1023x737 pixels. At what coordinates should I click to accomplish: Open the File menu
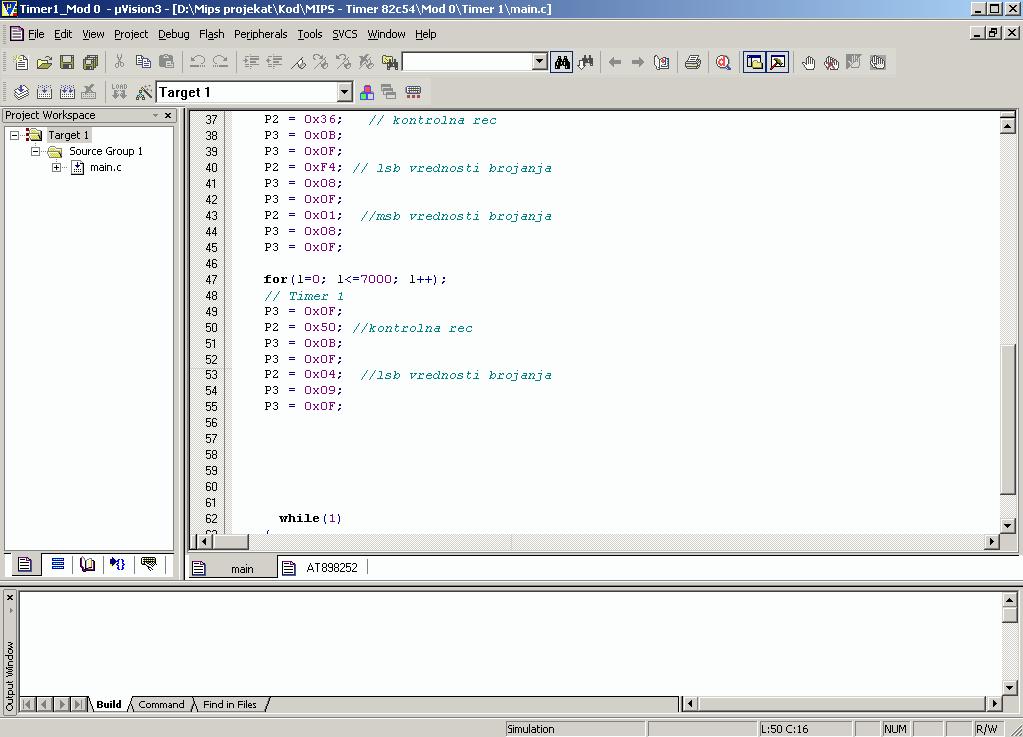pos(36,34)
